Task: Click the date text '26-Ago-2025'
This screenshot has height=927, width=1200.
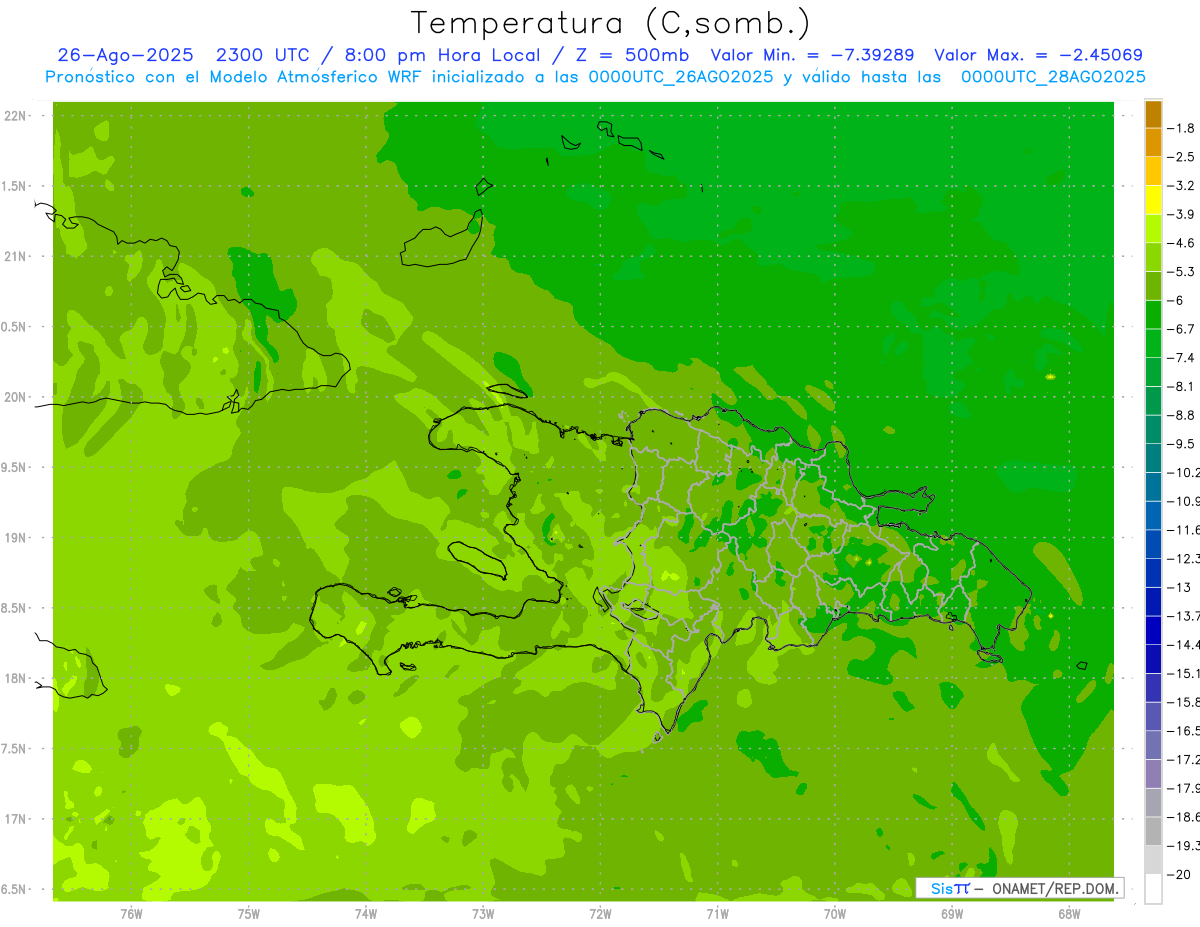Action: [x=125, y=55]
